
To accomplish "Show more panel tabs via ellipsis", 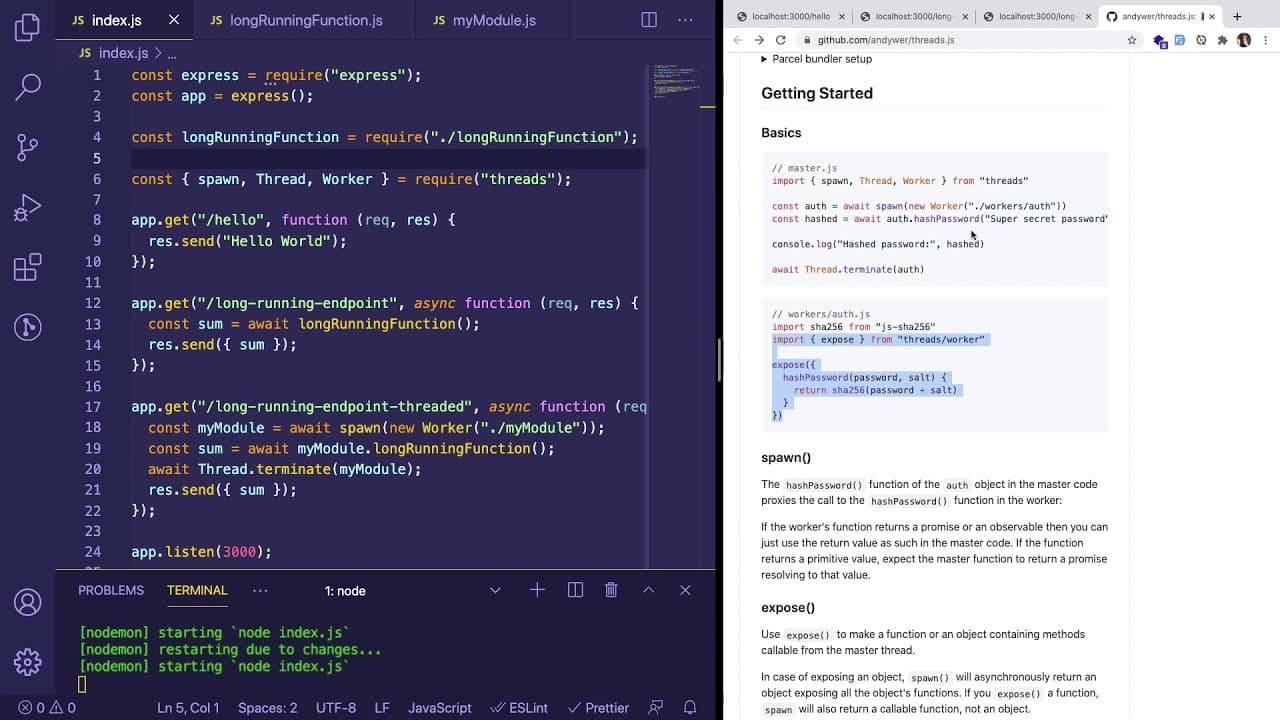I will point(260,590).
